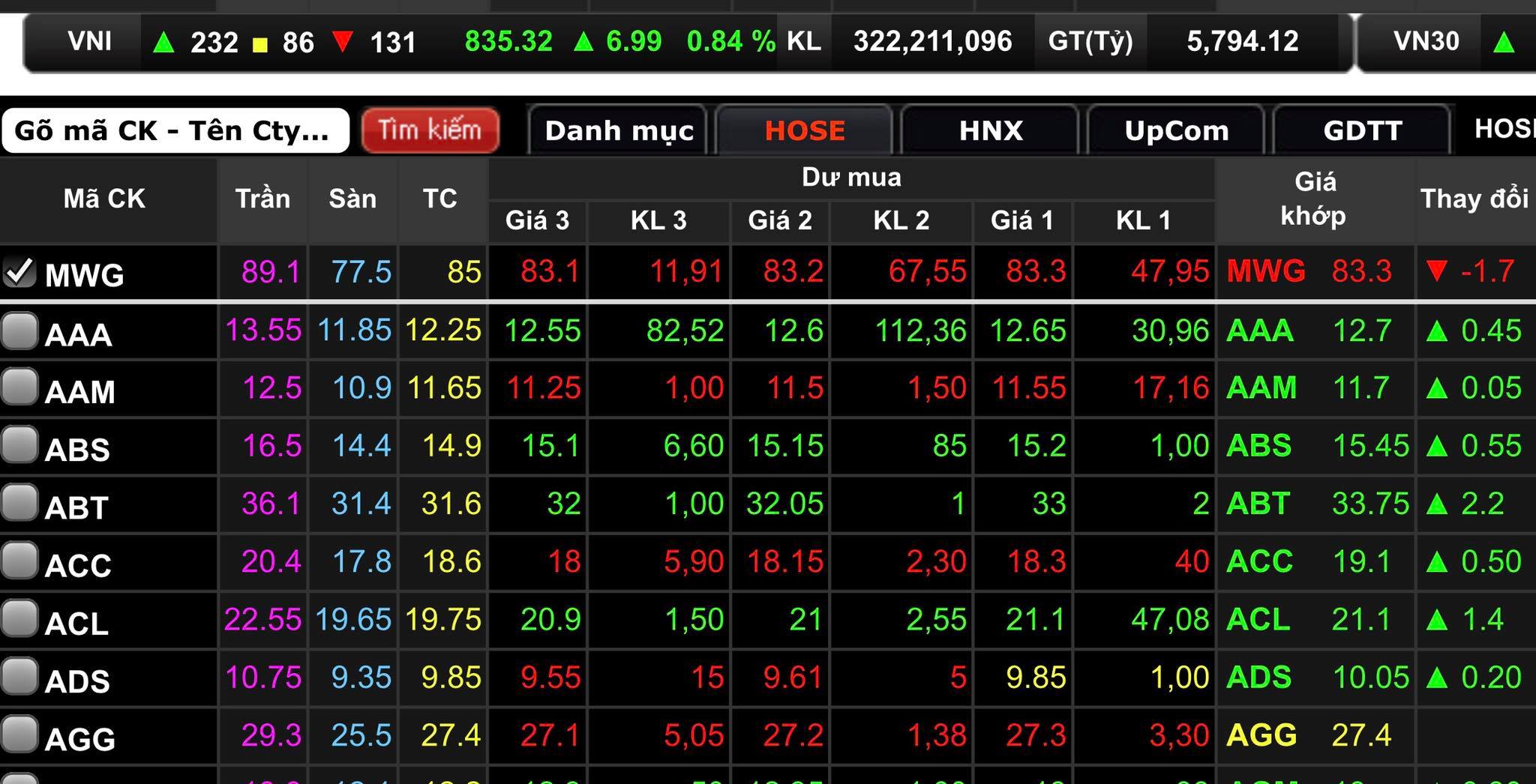The height and width of the screenshot is (784, 1536).
Task: Open the ACC matched price symbol link
Action: [1260, 561]
